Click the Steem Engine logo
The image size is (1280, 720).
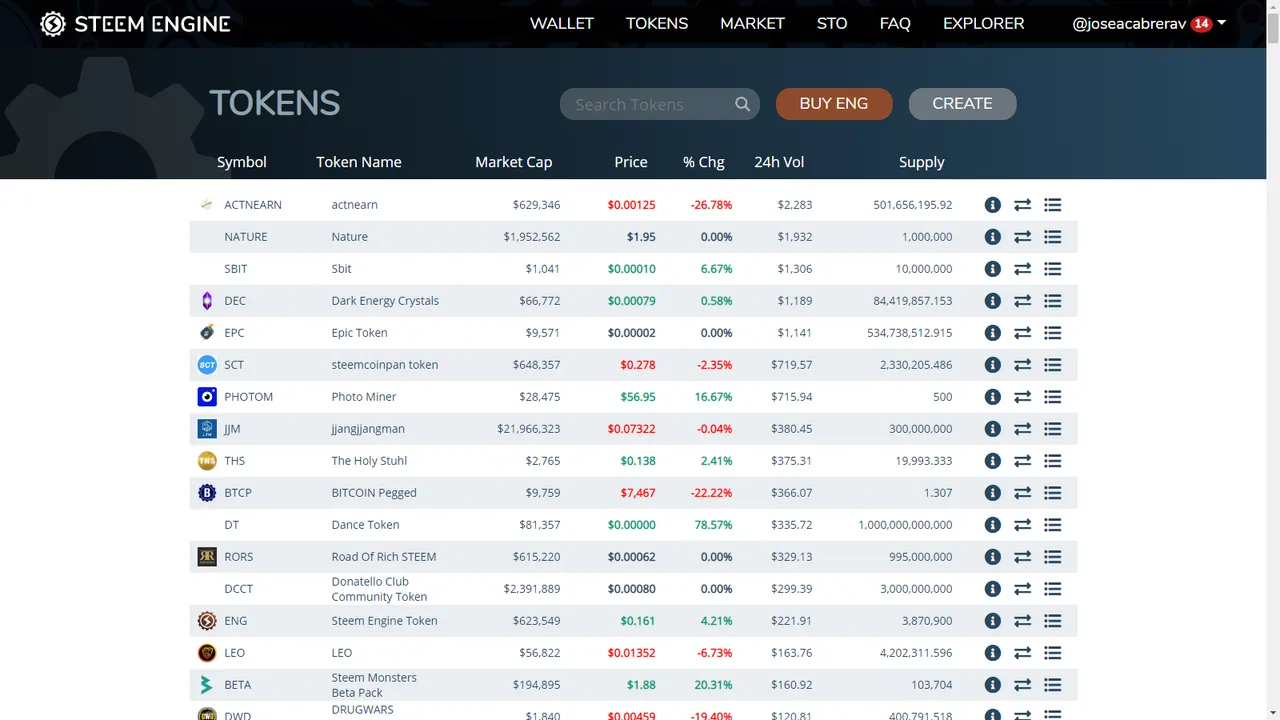[x=135, y=24]
